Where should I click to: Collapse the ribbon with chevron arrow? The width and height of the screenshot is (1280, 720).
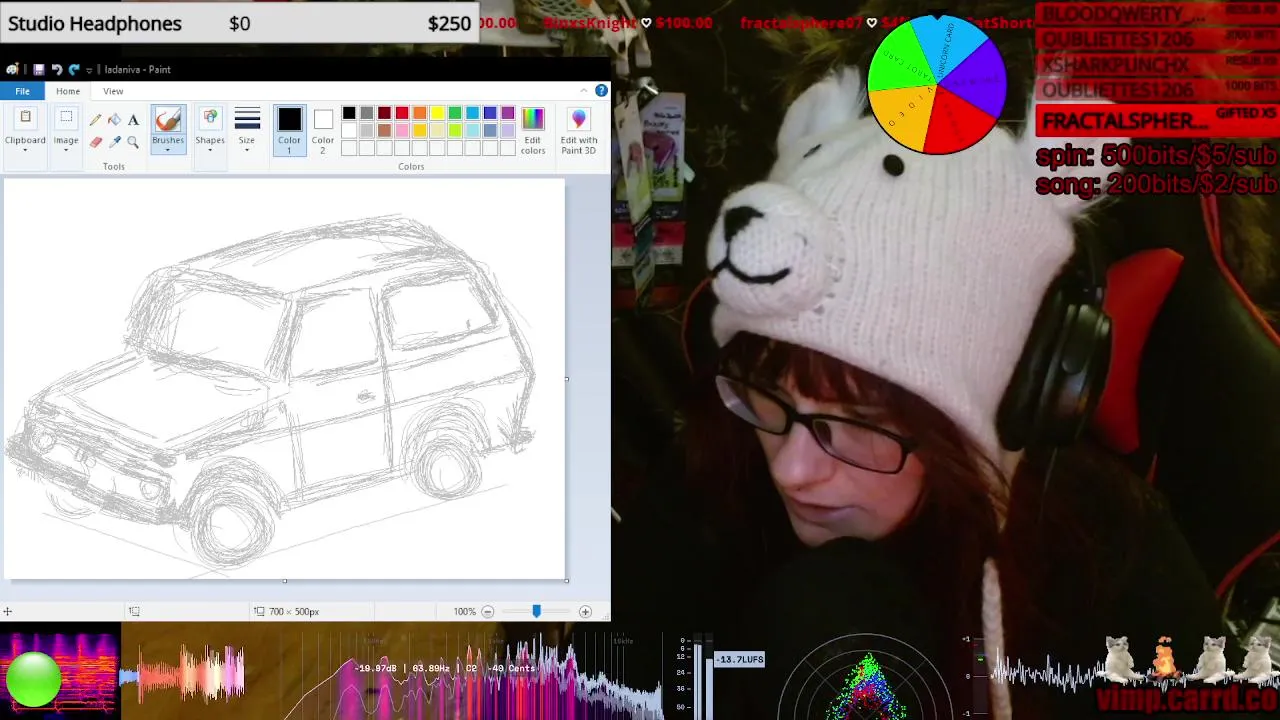point(584,91)
